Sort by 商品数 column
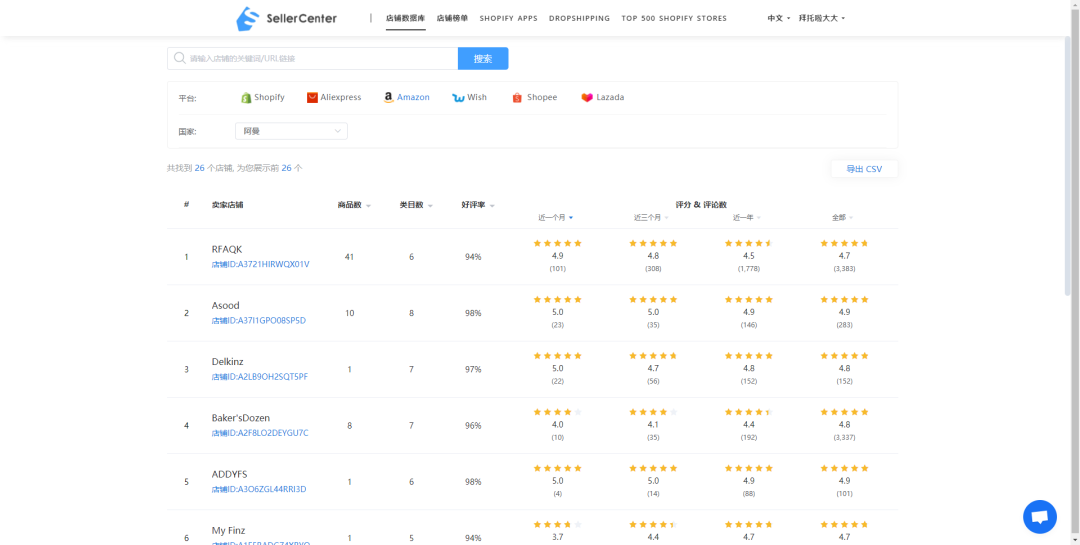Viewport: 1080px width, 545px height. coord(354,205)
